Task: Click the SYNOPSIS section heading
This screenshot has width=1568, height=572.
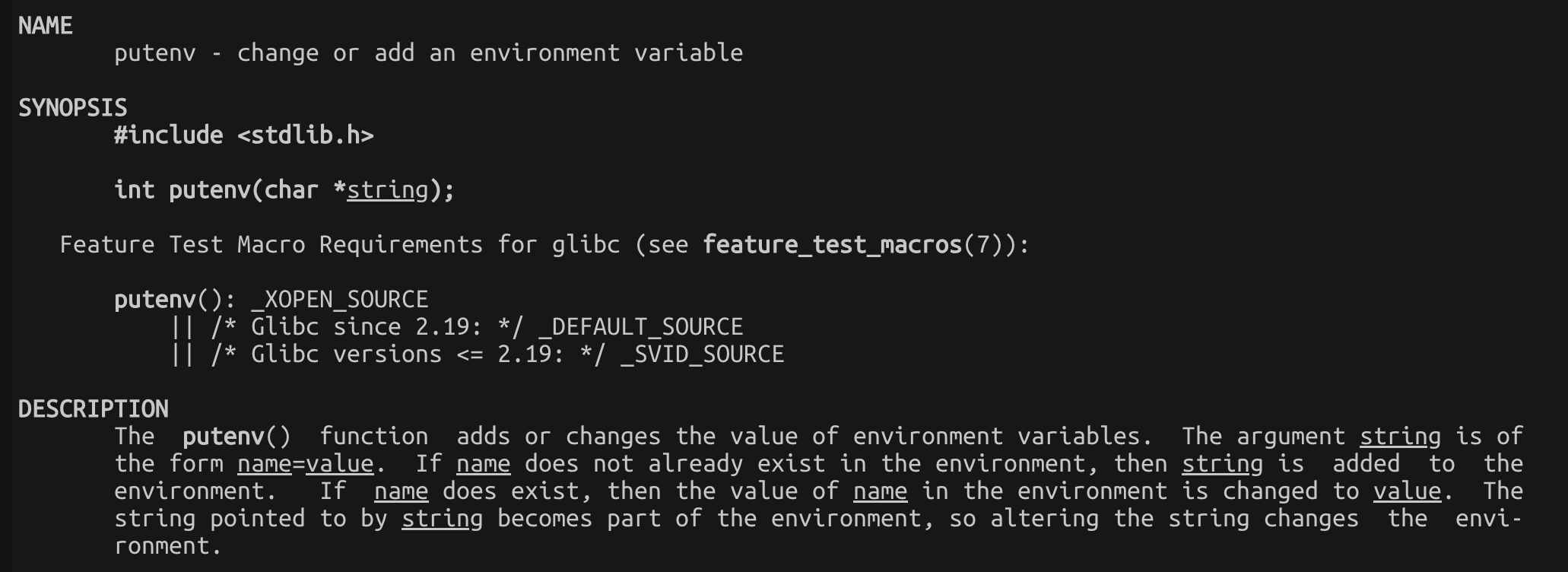Action: tap(73, 108)
